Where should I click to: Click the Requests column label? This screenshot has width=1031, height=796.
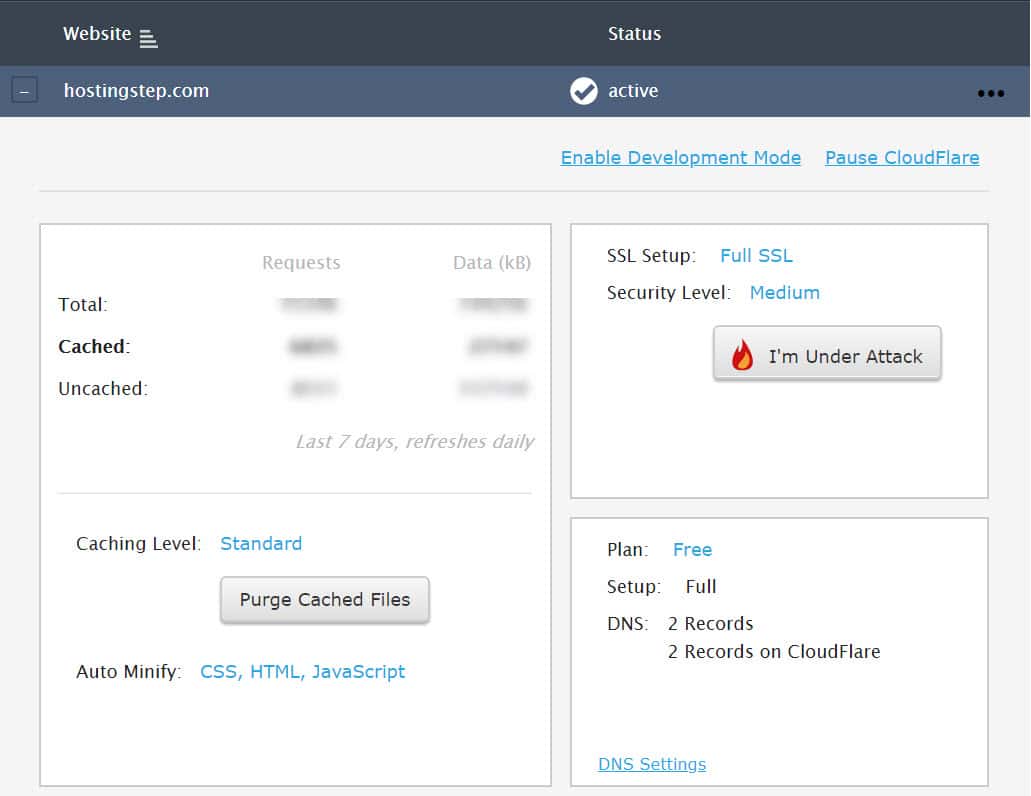[301, 263]
